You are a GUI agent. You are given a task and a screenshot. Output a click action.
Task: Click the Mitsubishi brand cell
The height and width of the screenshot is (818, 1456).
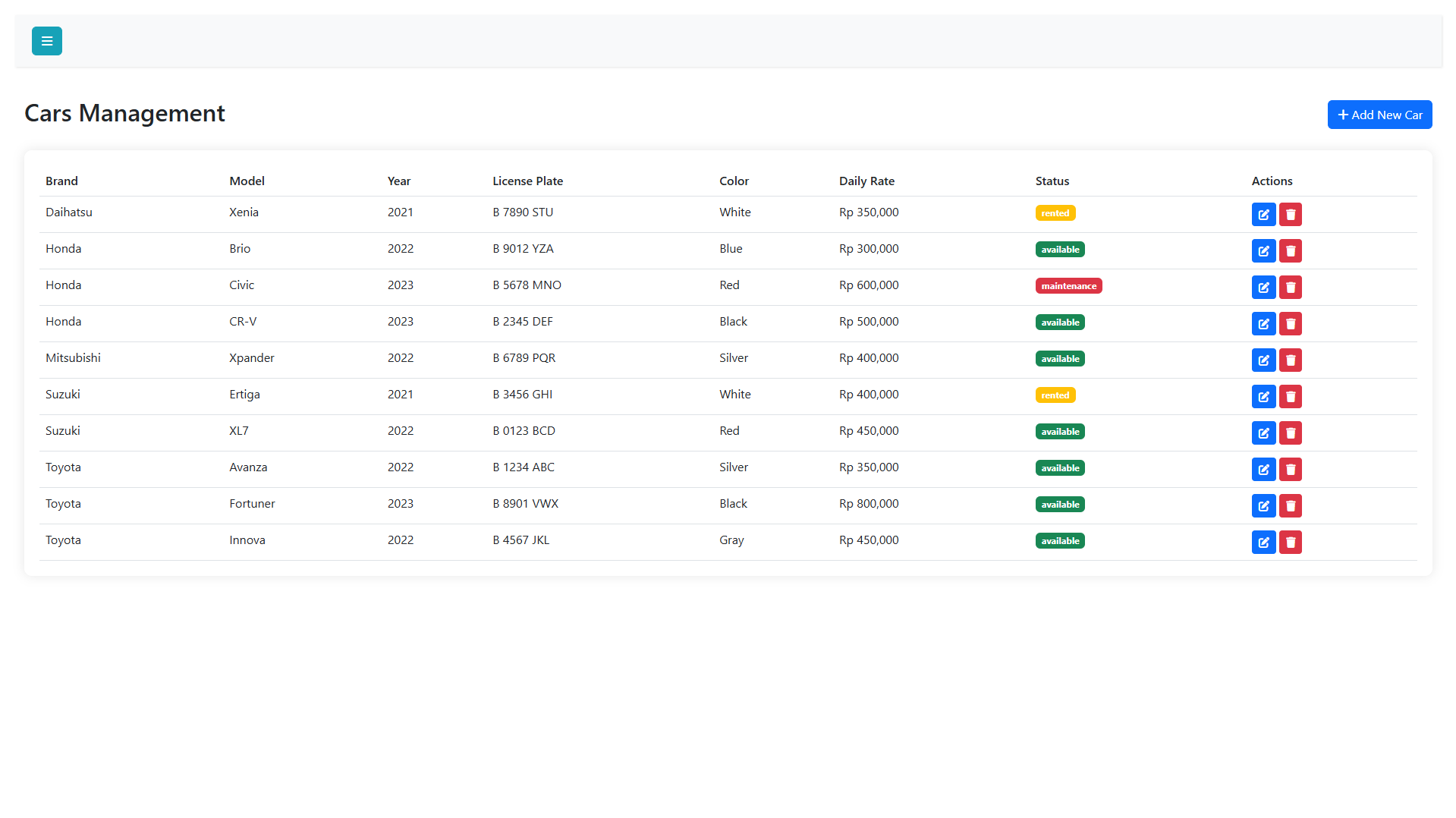[x=73, y=358]
